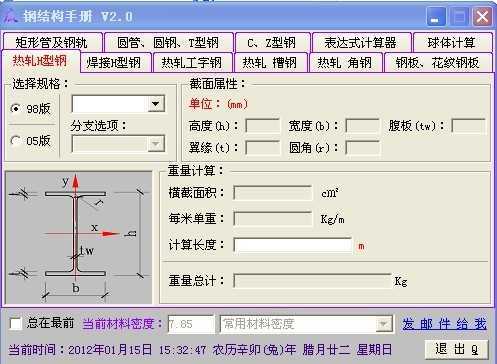Image resolution: width=497 pixels, height=364 pixels.
Task: Close the 钢结构手册 window
Action: pos(482,17)
